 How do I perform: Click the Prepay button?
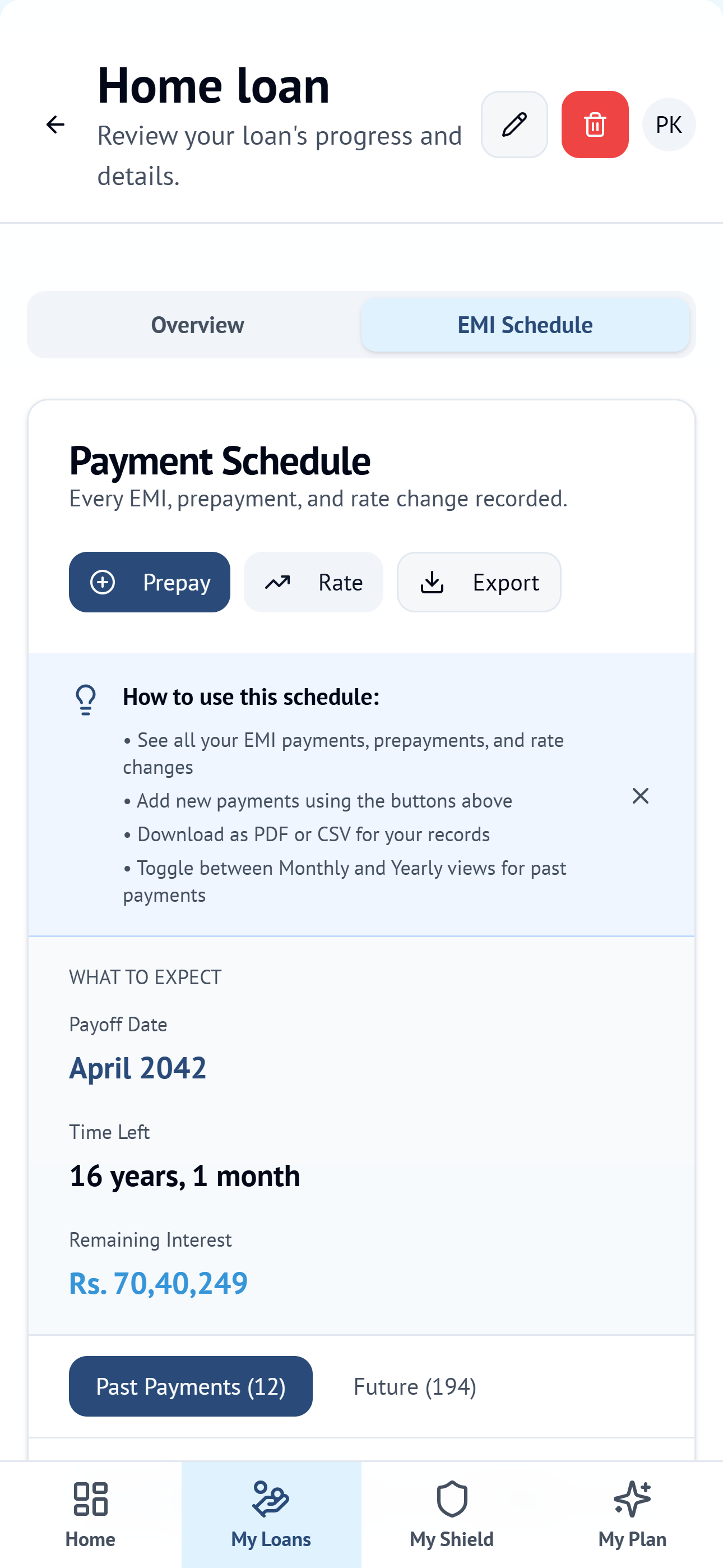(x=150, y=582)
